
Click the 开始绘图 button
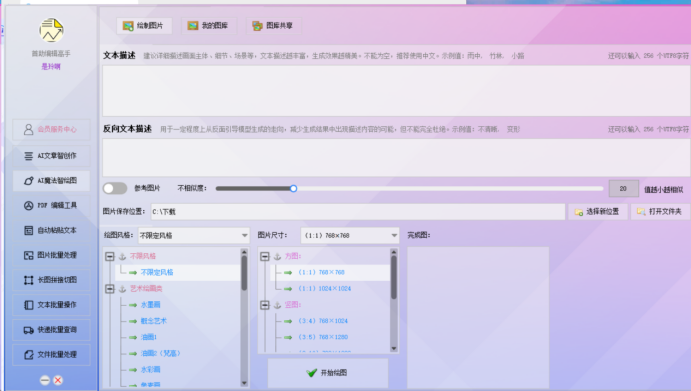click(328, 373)
